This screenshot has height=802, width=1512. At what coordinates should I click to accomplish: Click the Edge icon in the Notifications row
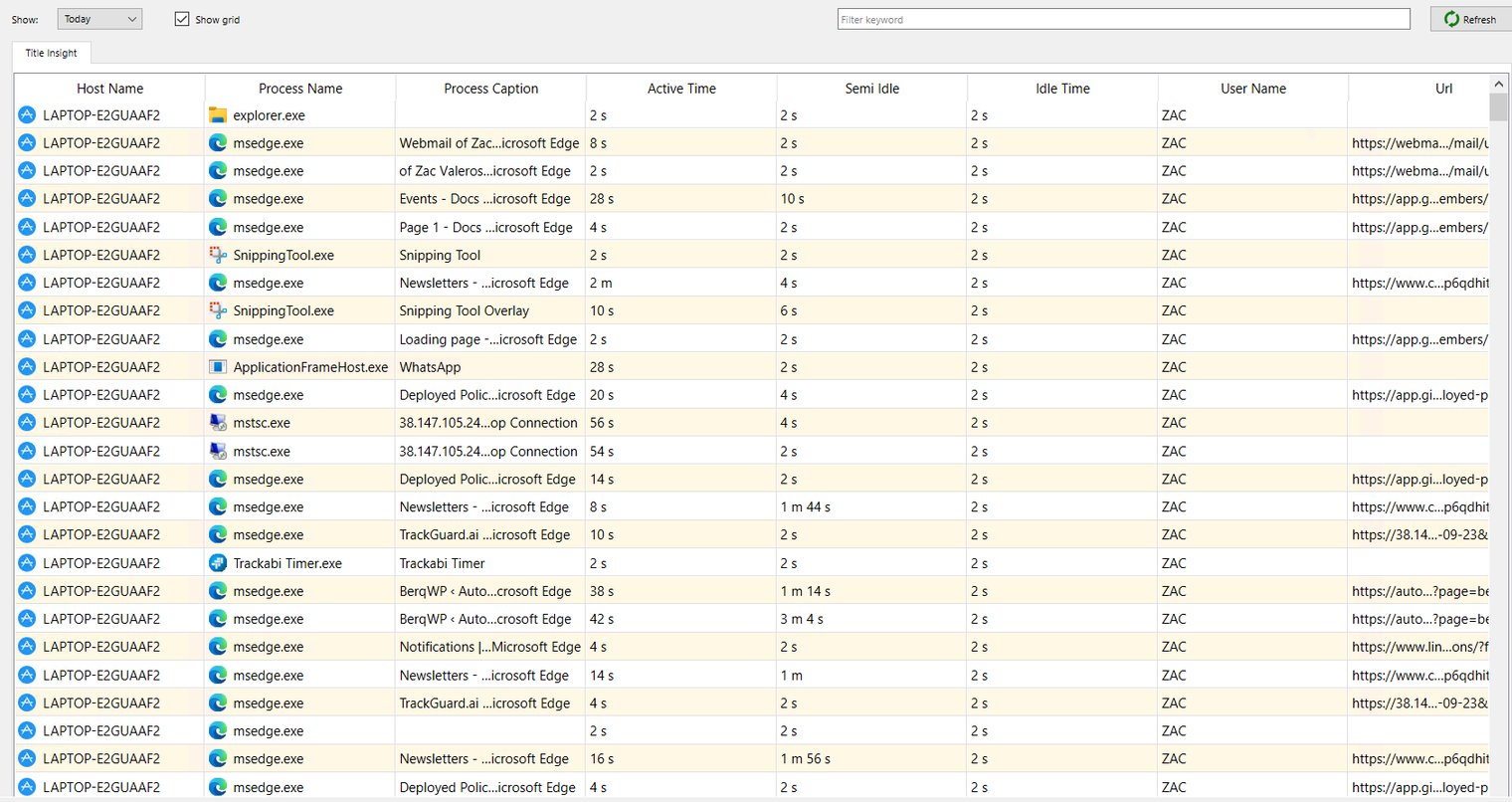pyautogui.click(x=217, y=647)
